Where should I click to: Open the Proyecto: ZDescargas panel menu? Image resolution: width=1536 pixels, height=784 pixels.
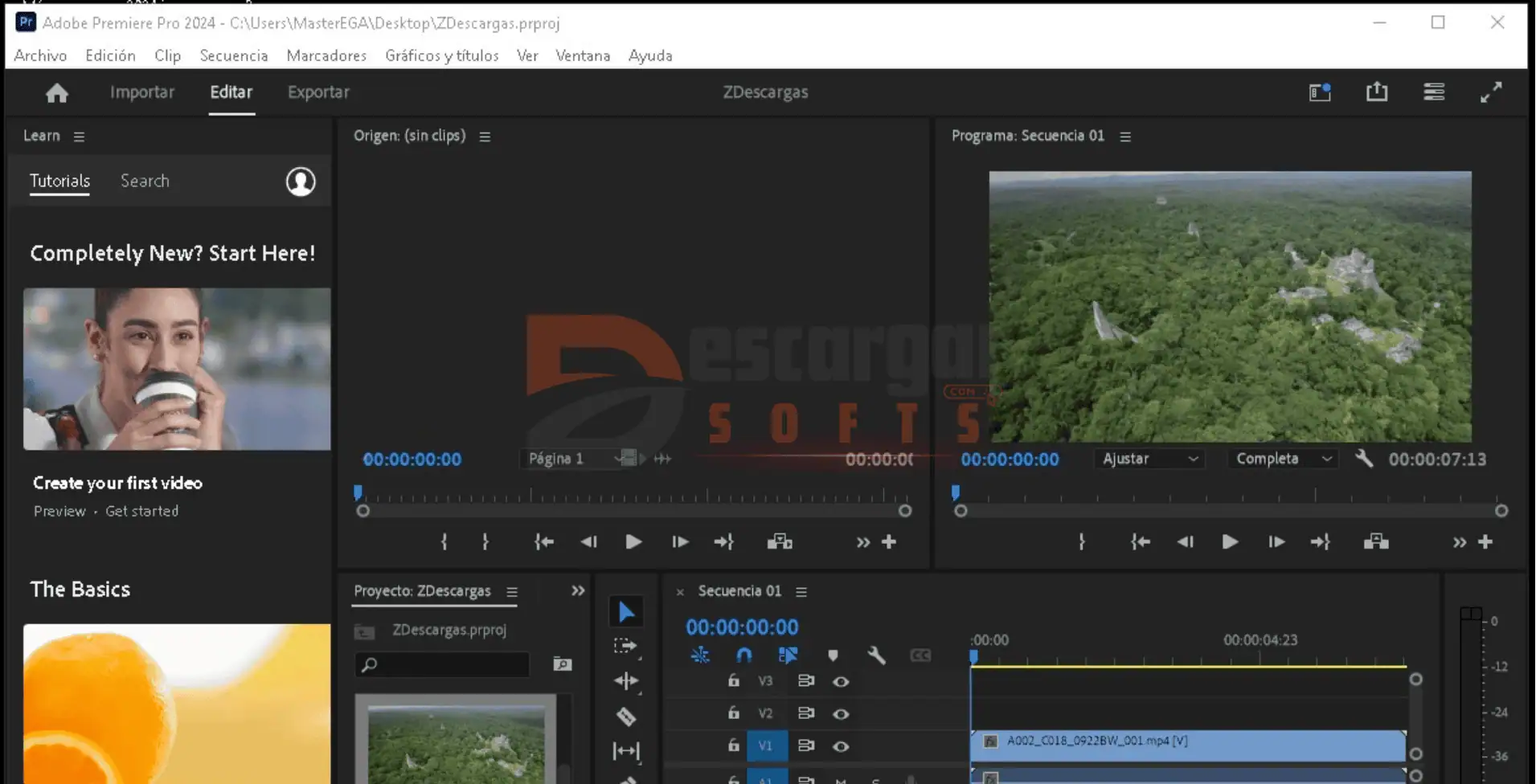(x=512, y=592)
